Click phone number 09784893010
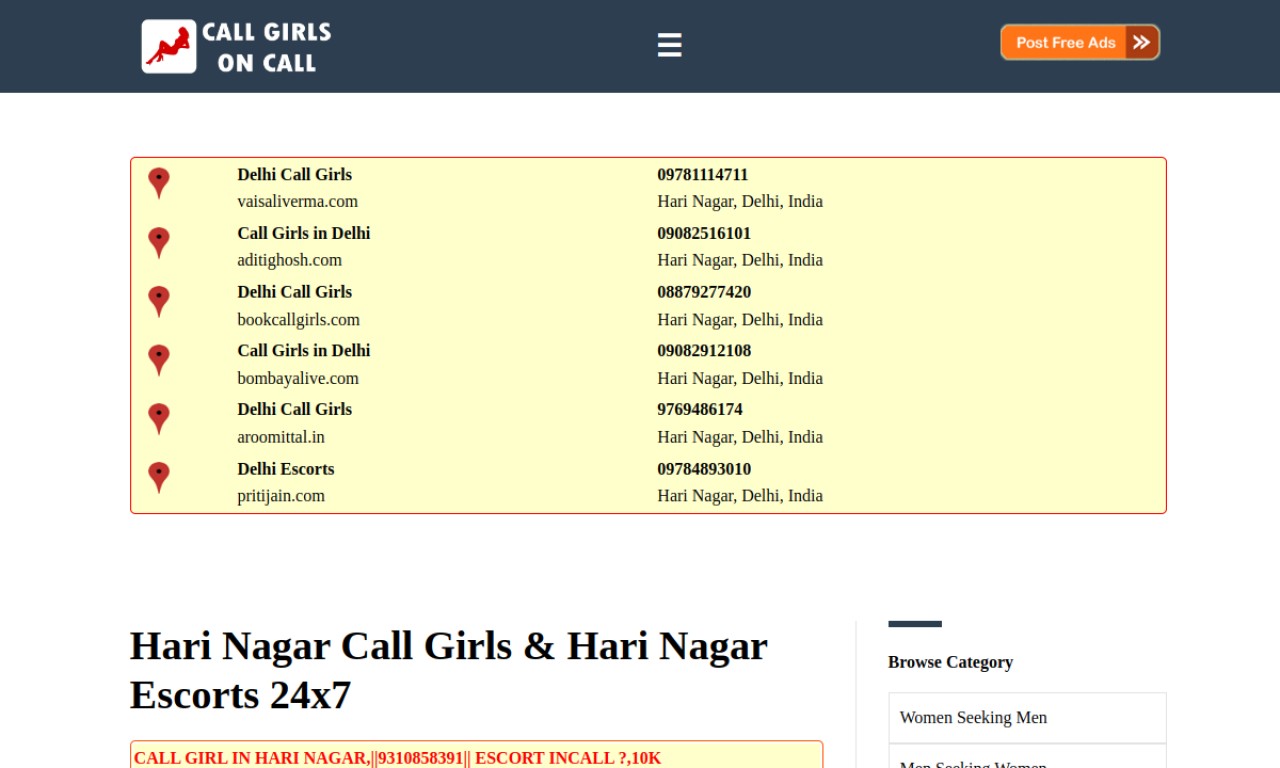This screenshot has width=1280, height=768. 704,469
